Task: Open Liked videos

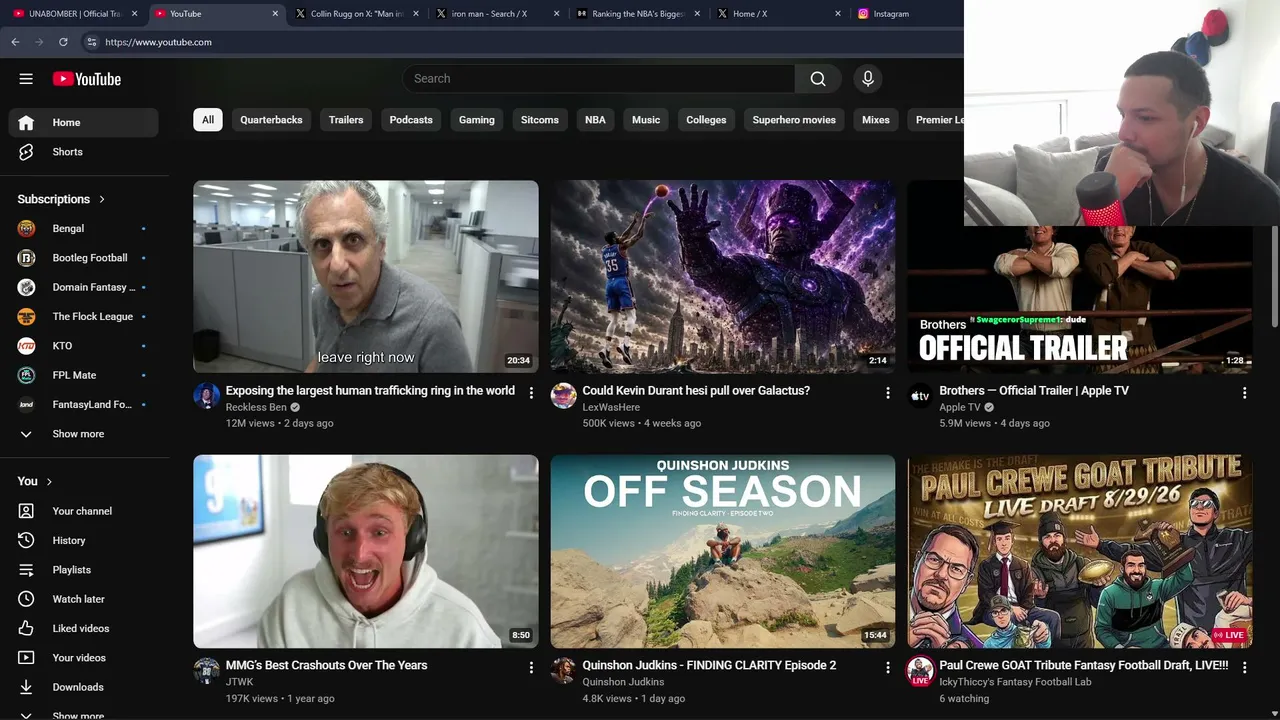Action: [83, 628]
